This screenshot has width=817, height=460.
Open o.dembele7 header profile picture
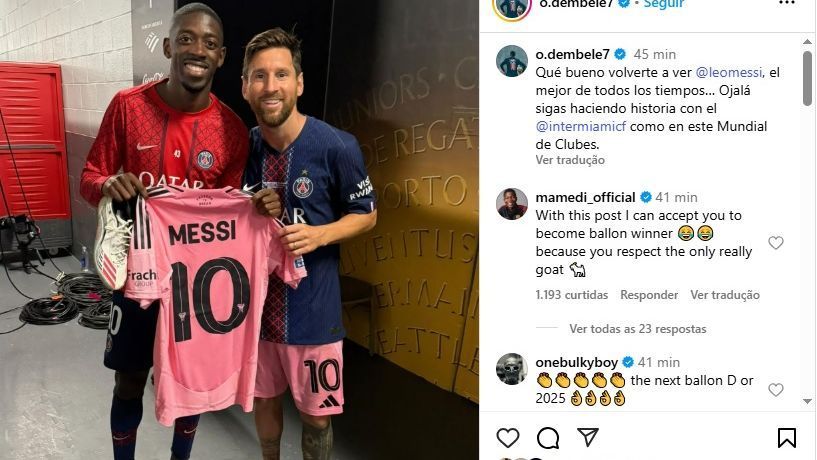(512, 6)
